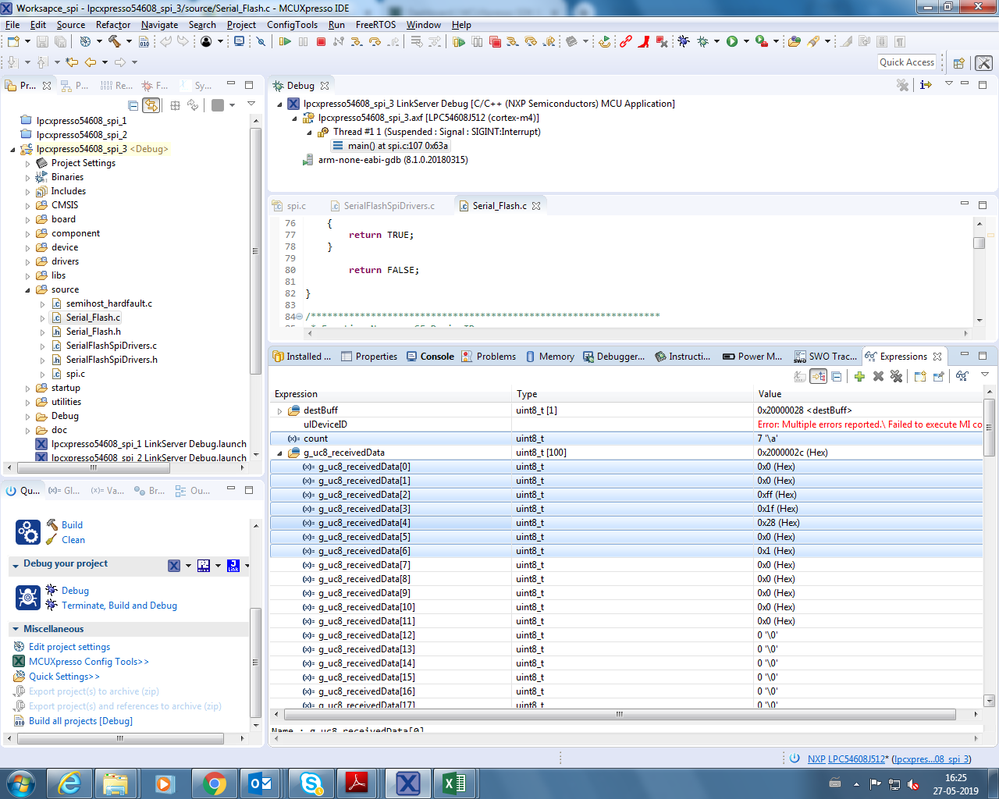This screenshot has width=999, height=799.
Task: Expand the destBuff expression row
Action: pos(280,411)
